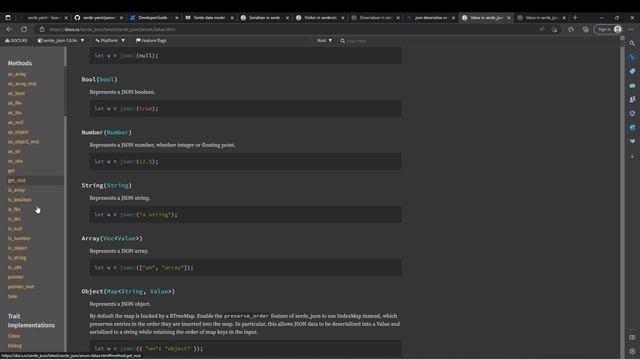640x360 pixels.
Task: Open the Bing chat icon in sidebar
Action: [632, 58]
